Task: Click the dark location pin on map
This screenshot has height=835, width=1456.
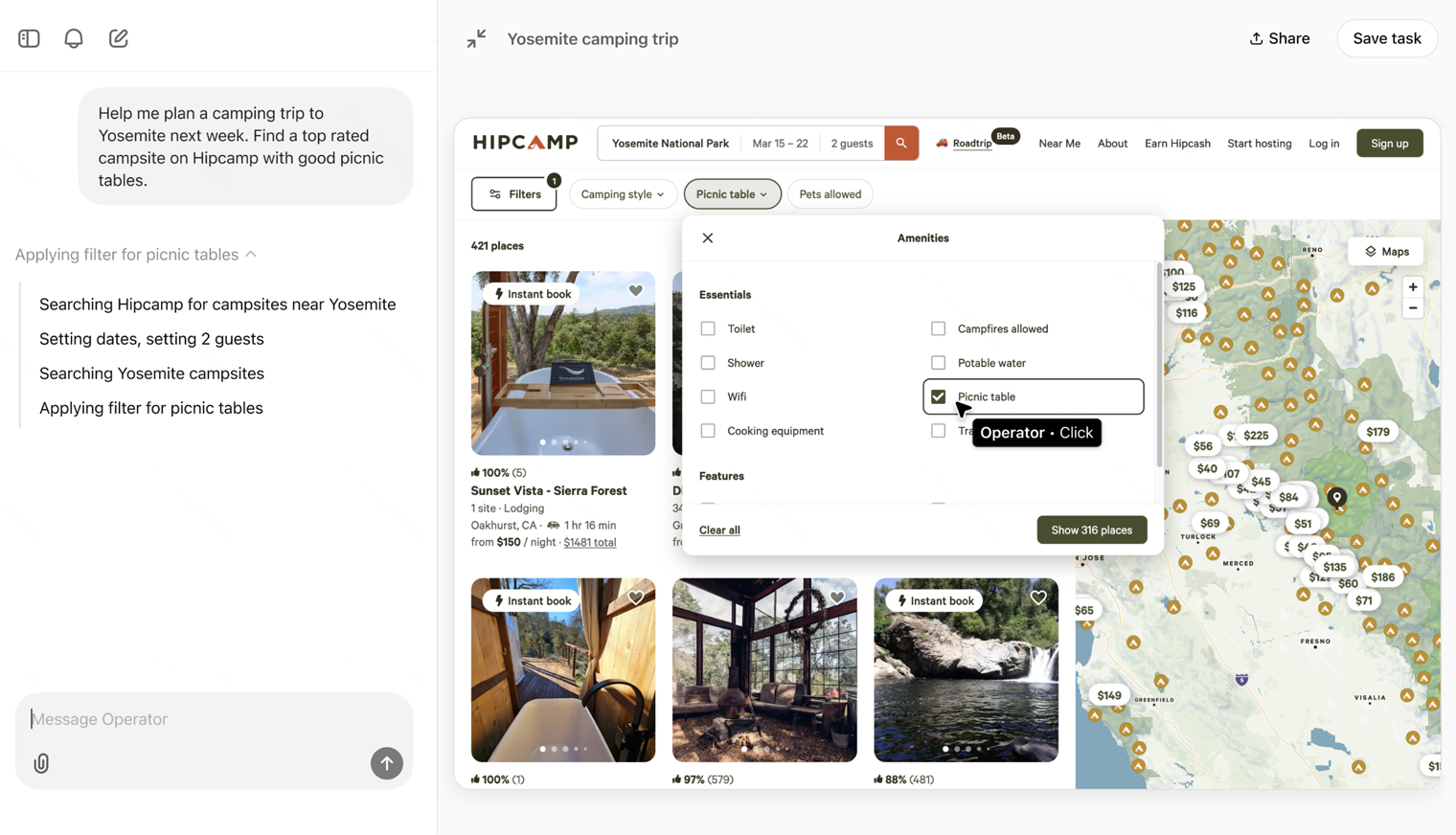Action: point(1337,496)
